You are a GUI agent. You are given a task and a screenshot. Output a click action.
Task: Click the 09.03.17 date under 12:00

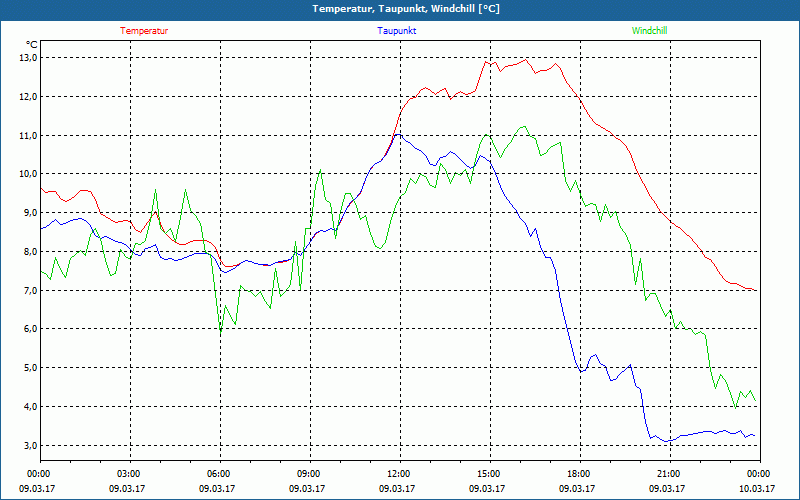[397, 488]
